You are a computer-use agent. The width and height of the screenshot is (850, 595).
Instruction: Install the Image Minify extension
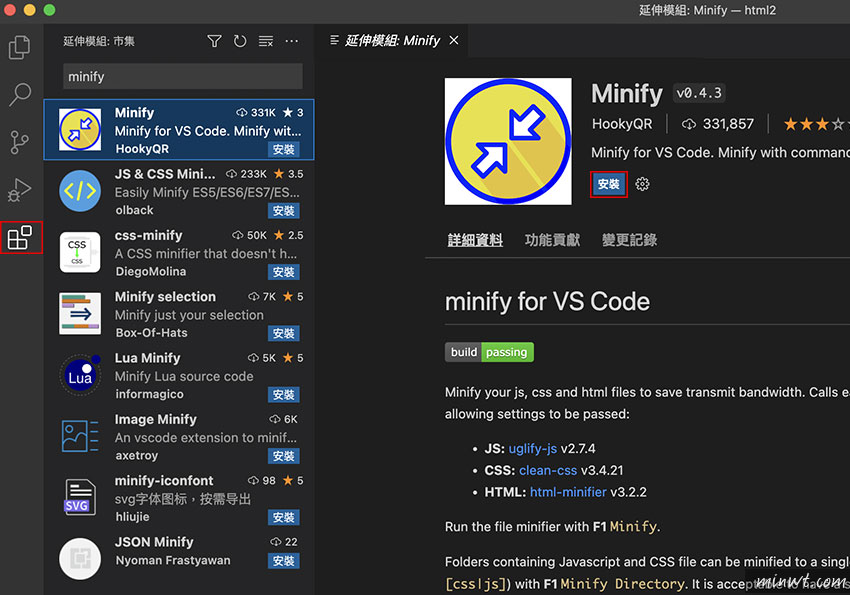tap(284, 456)
